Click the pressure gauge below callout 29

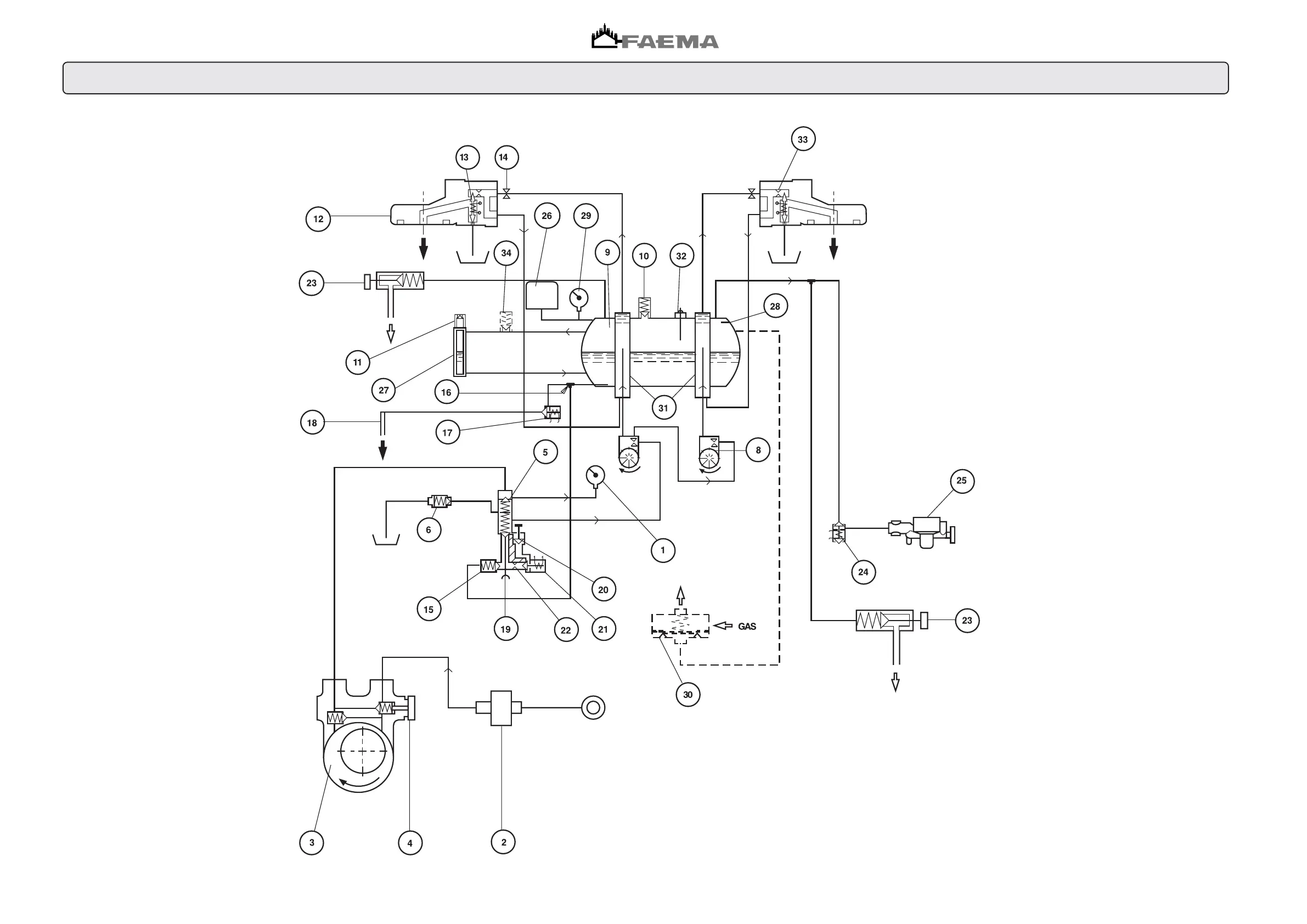579,298
